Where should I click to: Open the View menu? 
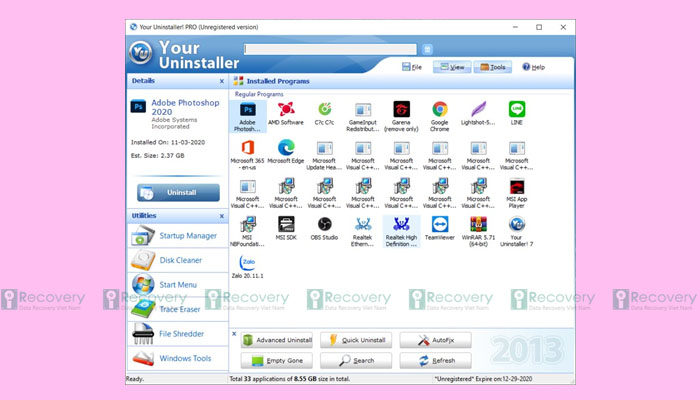(452, 67)
